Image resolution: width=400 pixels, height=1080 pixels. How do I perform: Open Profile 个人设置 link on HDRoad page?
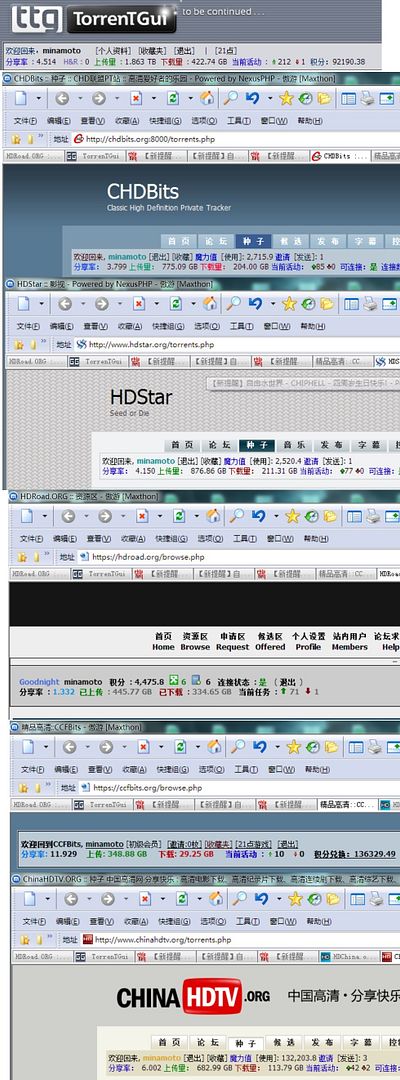[308, 641]
